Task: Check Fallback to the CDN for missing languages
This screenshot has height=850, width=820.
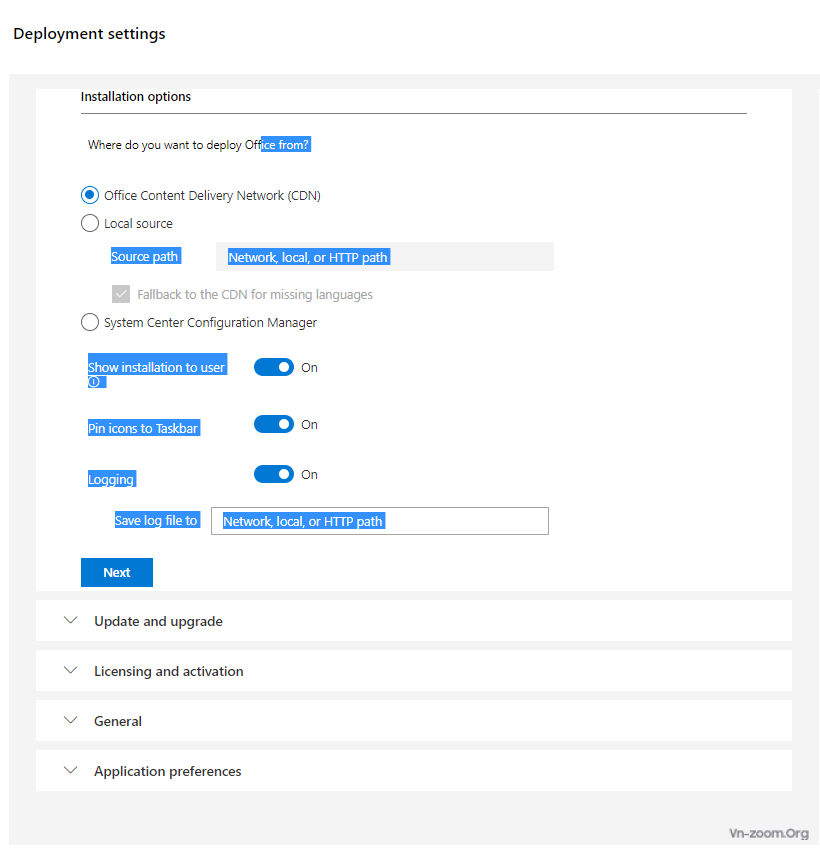Action: click(x=121, y=294)
